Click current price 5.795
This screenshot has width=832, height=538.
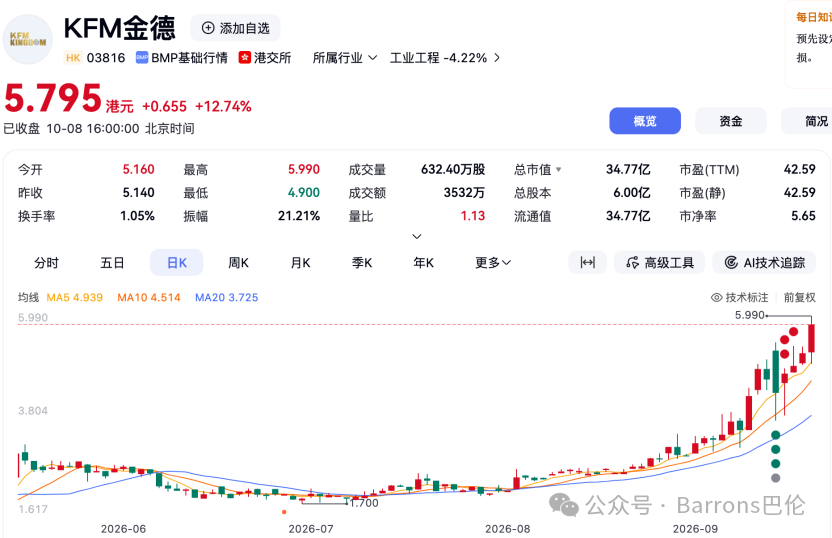[53, 99]
